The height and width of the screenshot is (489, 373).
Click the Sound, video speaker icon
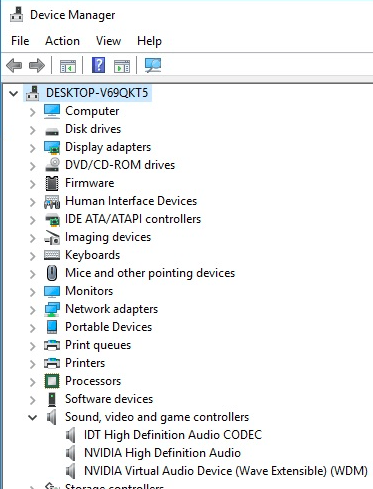[51, 417]
